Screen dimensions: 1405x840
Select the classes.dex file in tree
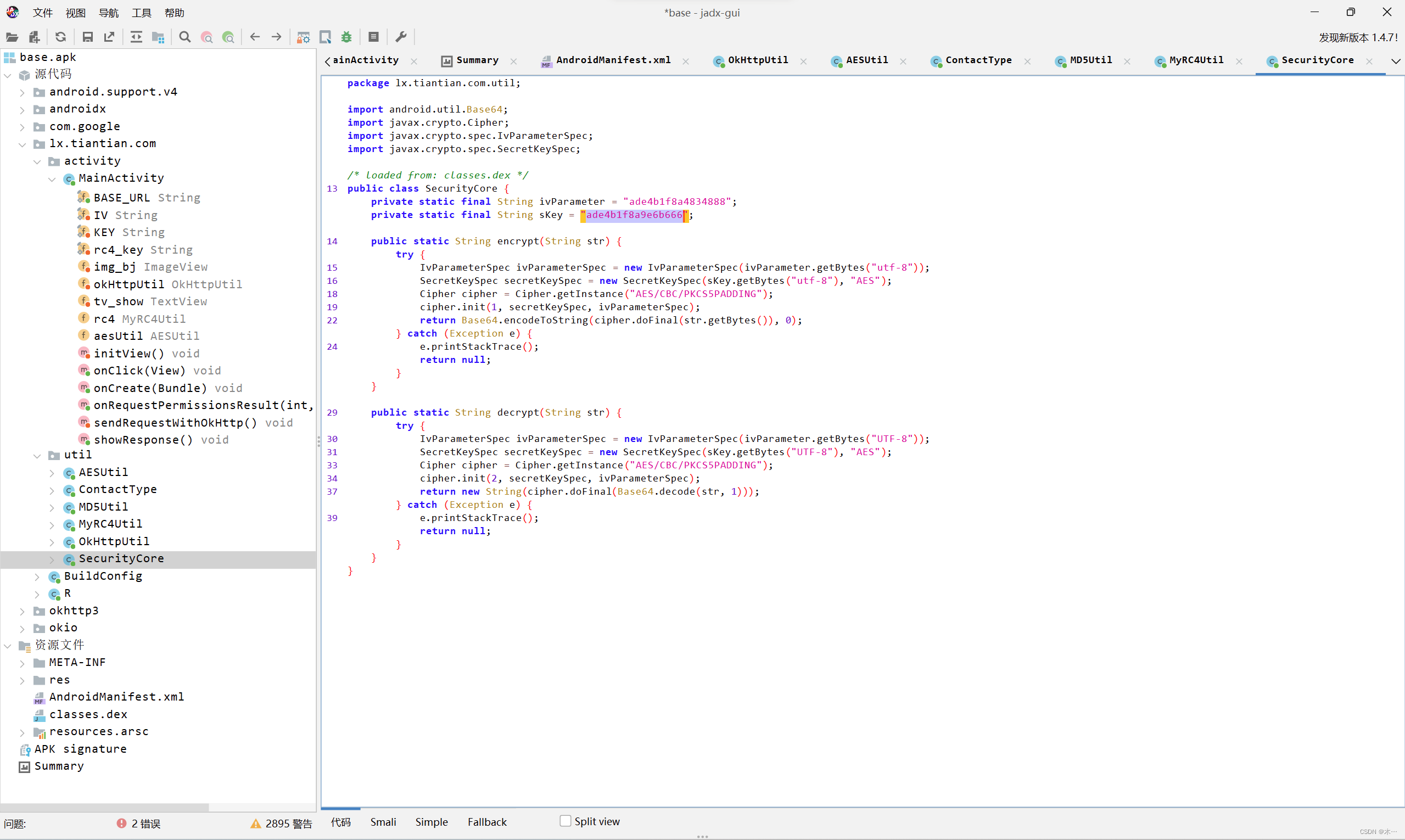point(88,714)
